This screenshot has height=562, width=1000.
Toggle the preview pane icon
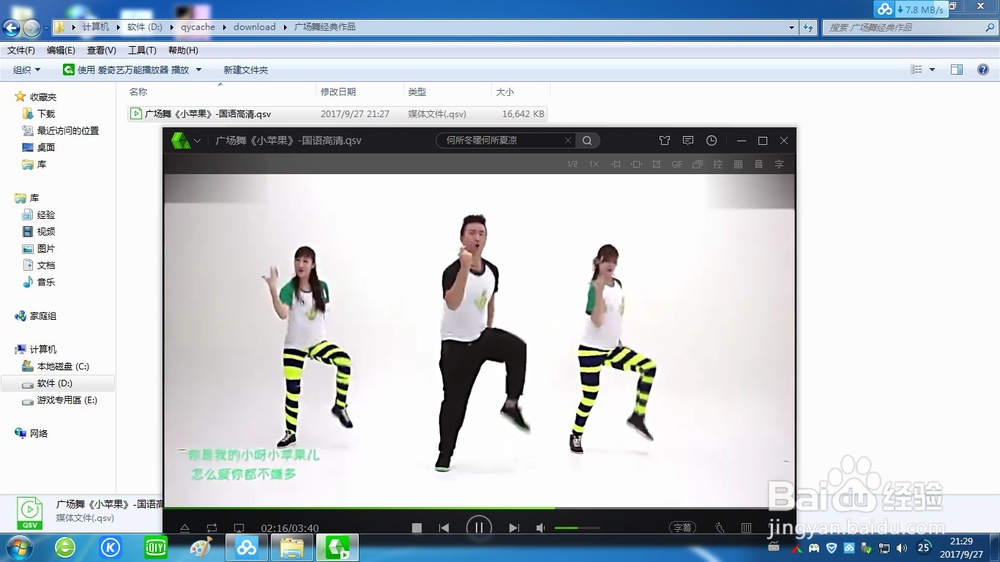[957, 70]
